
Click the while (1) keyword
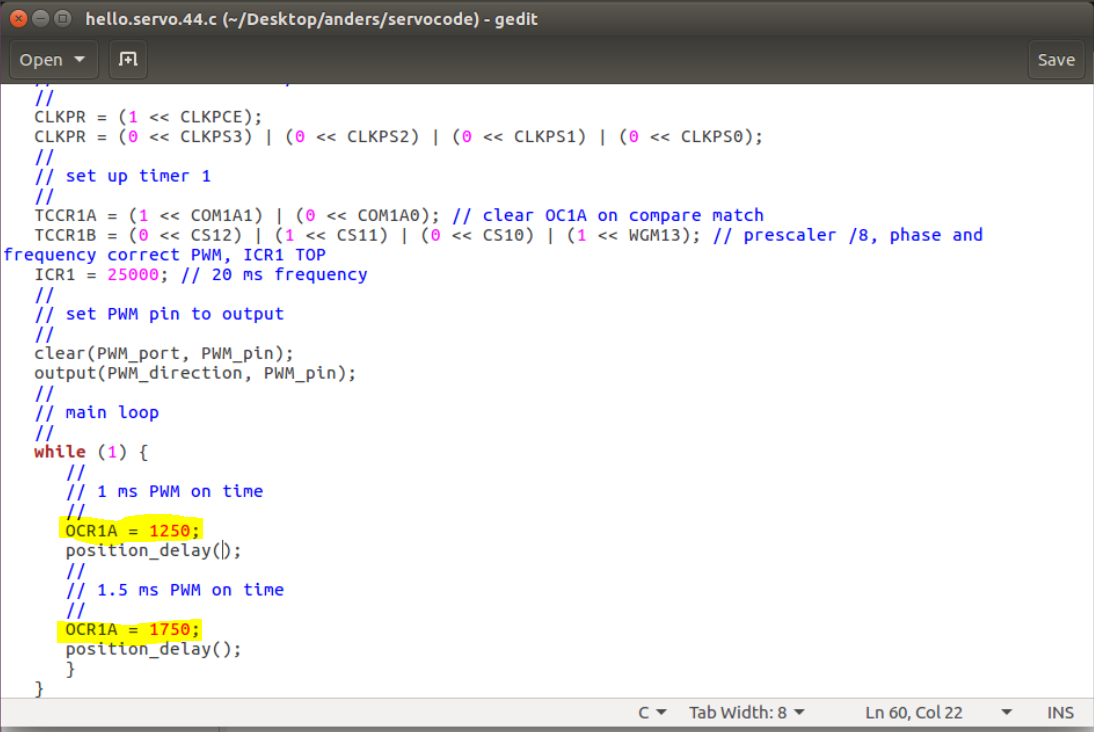tap(60, 451)
